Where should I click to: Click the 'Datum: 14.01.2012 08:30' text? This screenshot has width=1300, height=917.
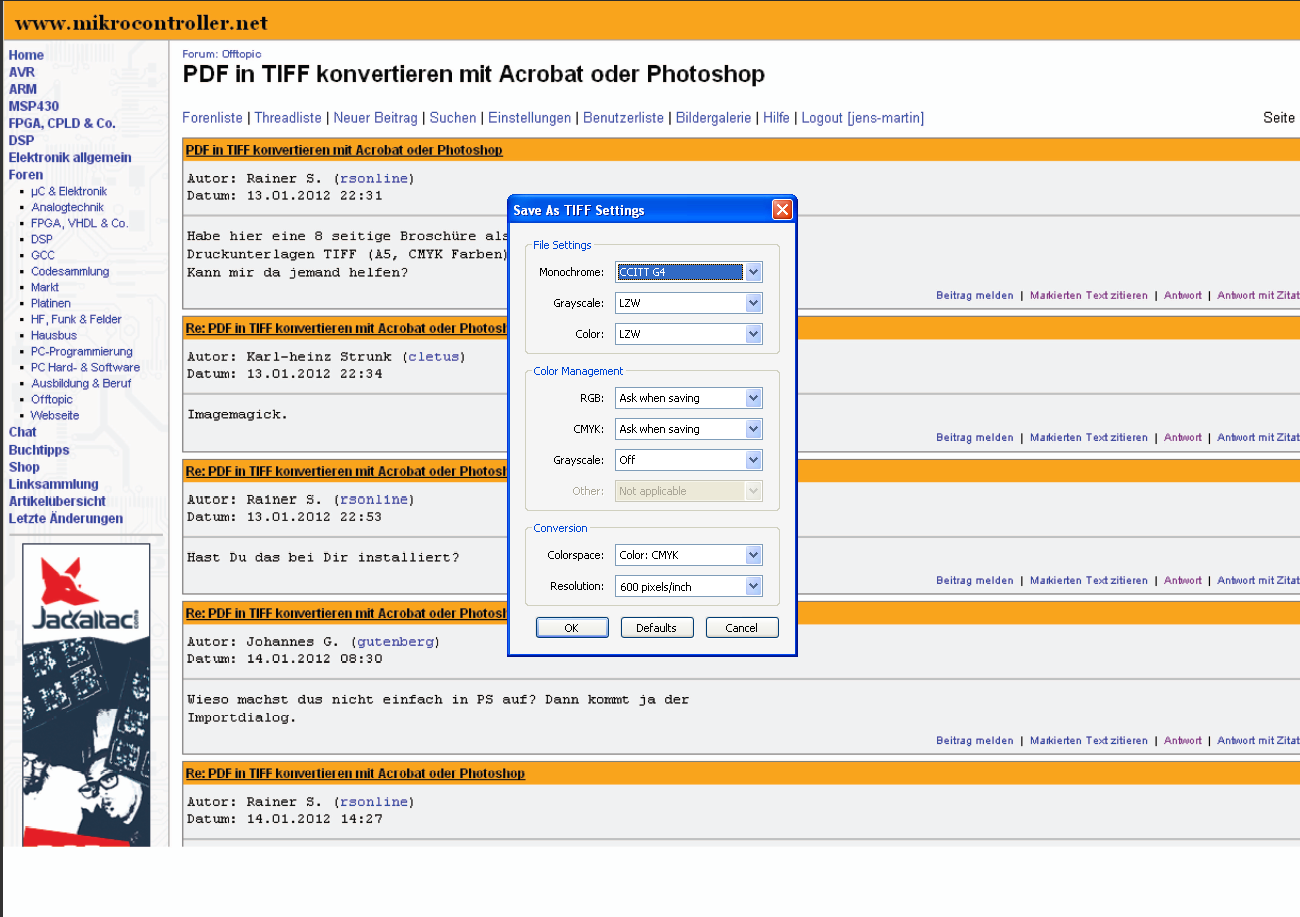coord(284,659)
